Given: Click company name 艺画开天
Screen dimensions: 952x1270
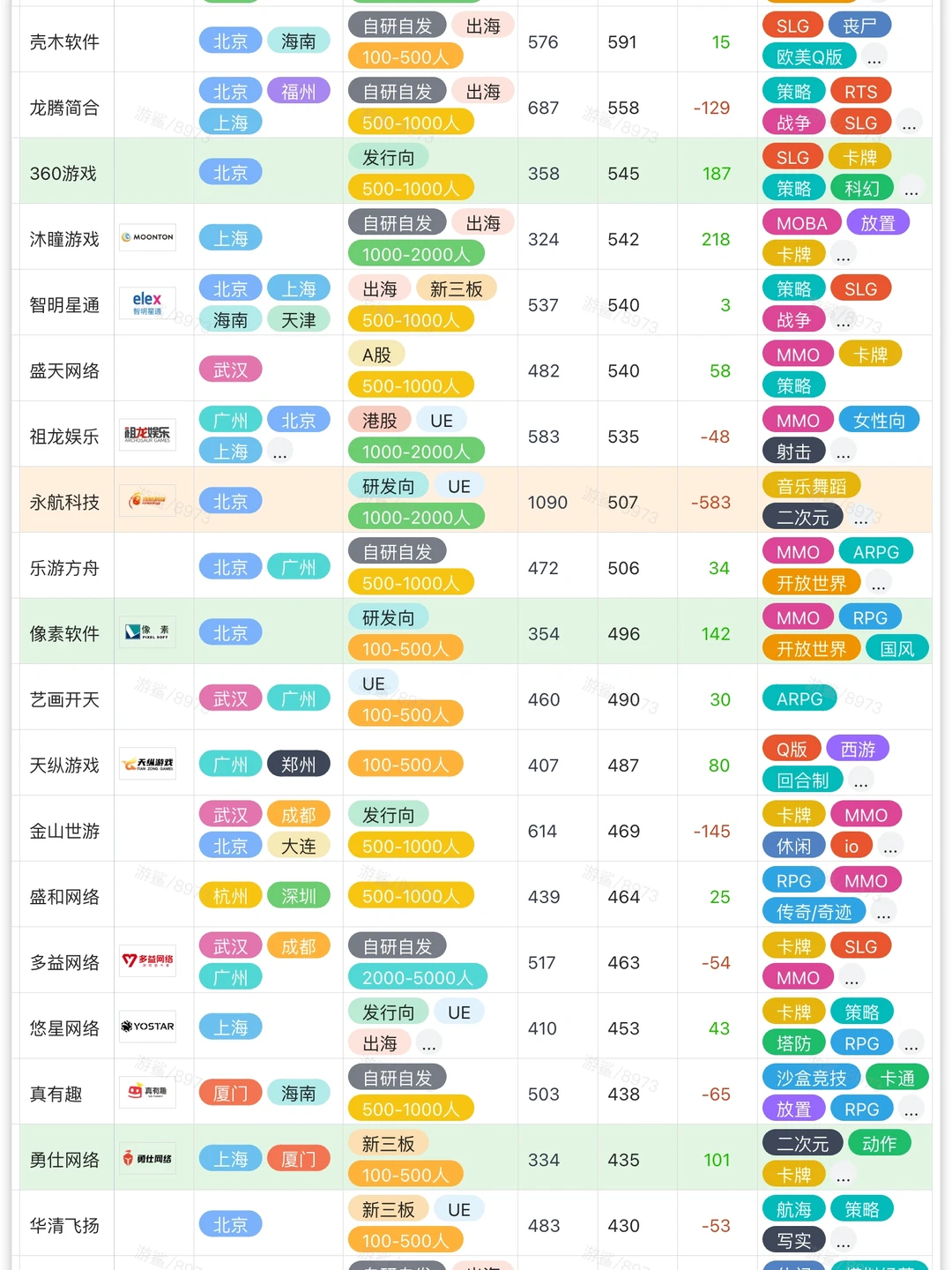Looking at the screenshot, I should click(x=64, y=699).
